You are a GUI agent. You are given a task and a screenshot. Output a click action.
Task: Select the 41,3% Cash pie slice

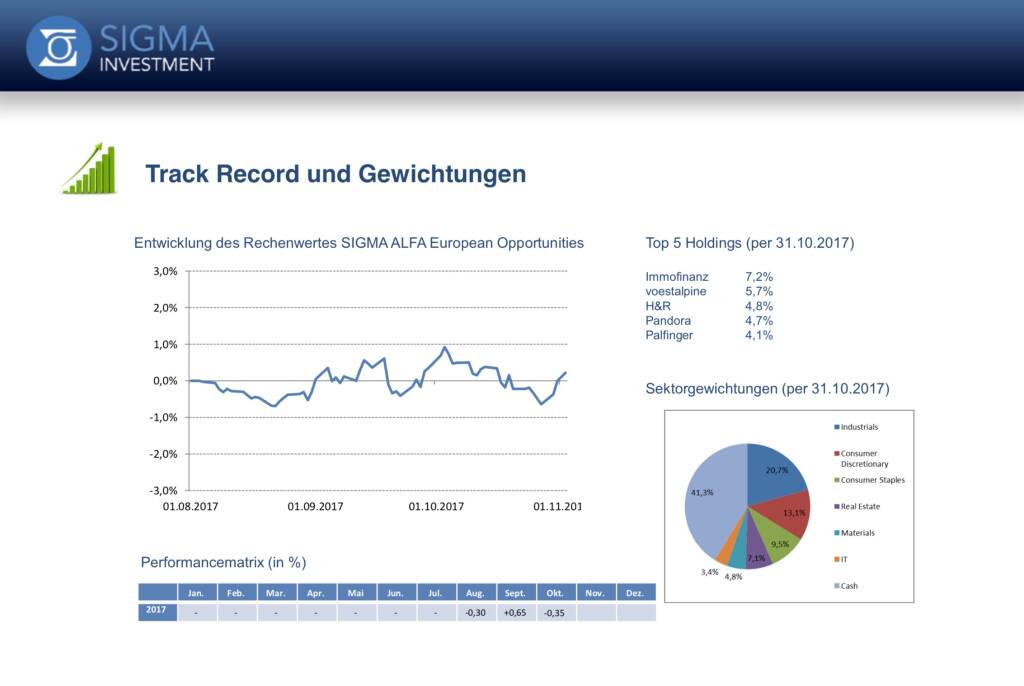pyautogui.click(x=710, y=500)
